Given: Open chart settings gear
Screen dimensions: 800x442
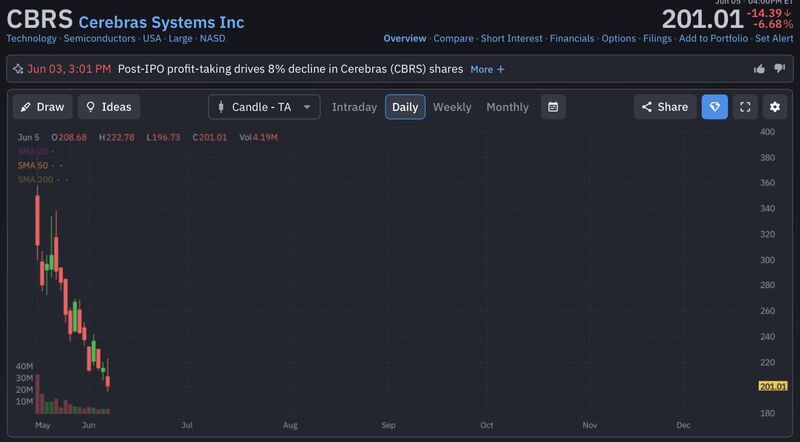Looking at the screenshot, I should pyautogui.click(x=775, y=107).
